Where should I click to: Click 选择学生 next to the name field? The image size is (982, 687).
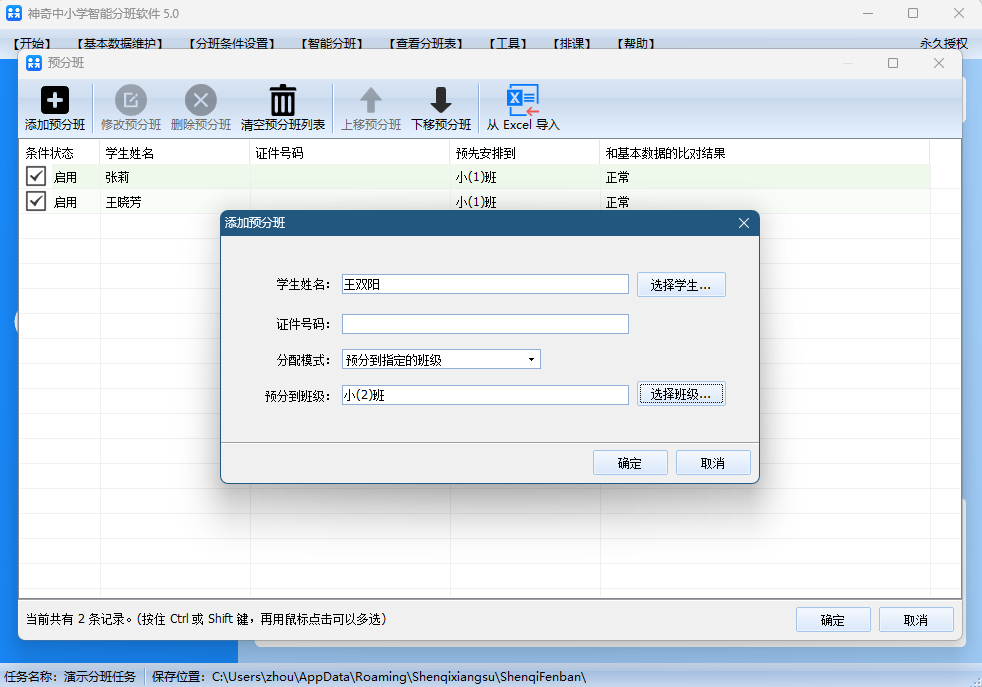[681, 284]
